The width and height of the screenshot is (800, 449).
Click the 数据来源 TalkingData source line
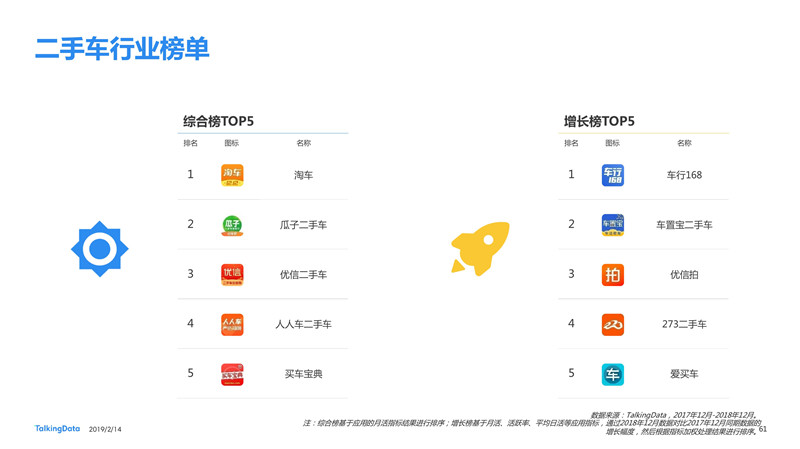coord(675,415)
